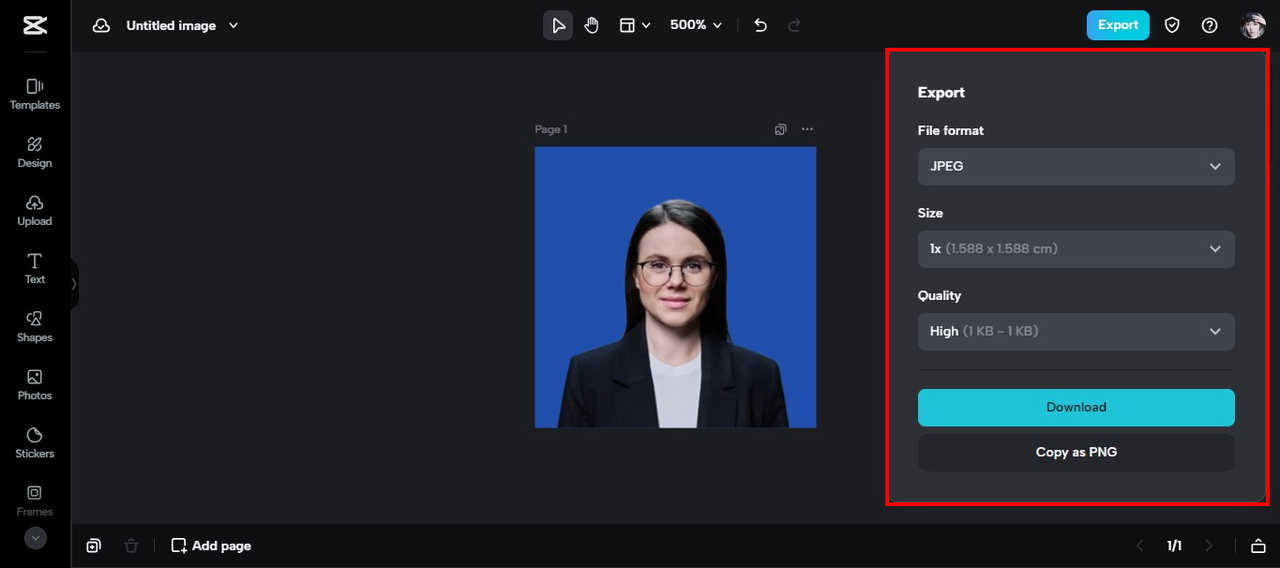Click the Page 1 label
The width and height of the screenshot is (1280, 568).
[x=551, y=129]
